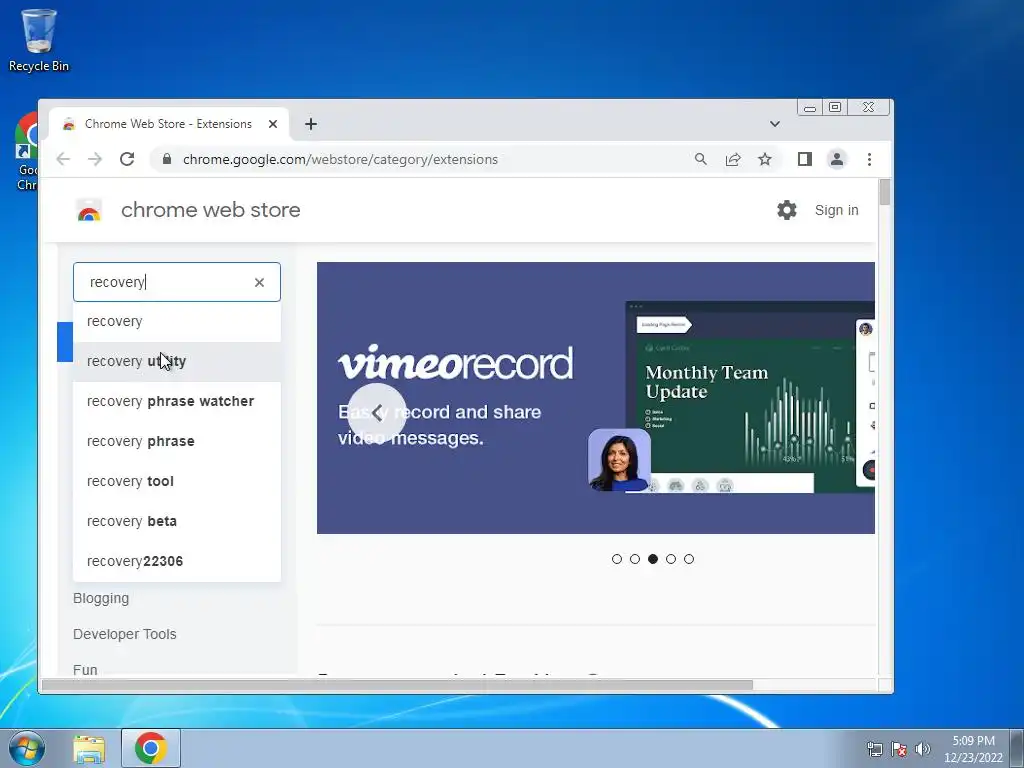Screen dimensions: 1024x768
Task: Click the Chrome taskbar button
Action: click(x=151, y=748)
